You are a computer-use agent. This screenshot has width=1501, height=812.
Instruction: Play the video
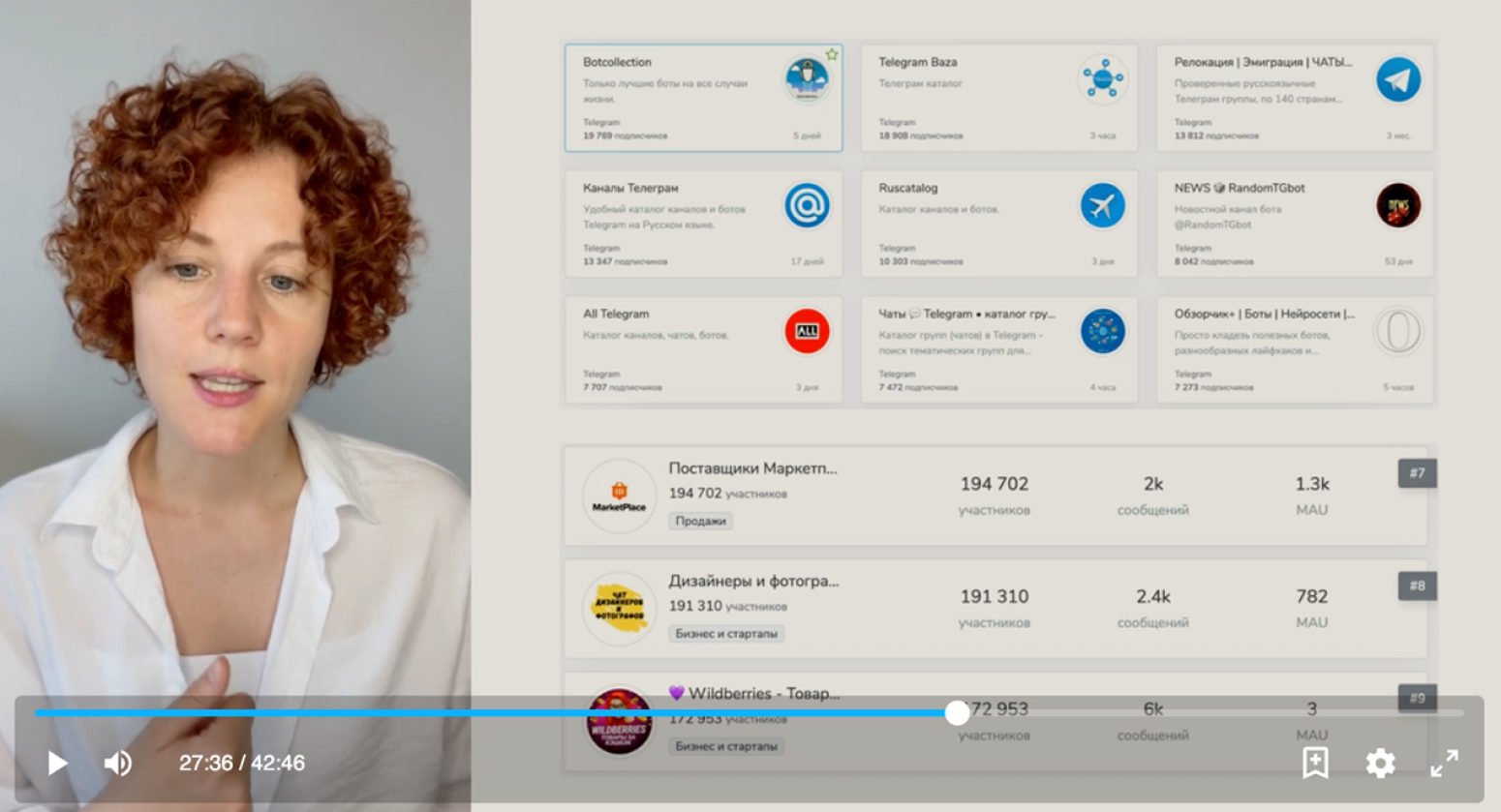(x=57, y=763)
